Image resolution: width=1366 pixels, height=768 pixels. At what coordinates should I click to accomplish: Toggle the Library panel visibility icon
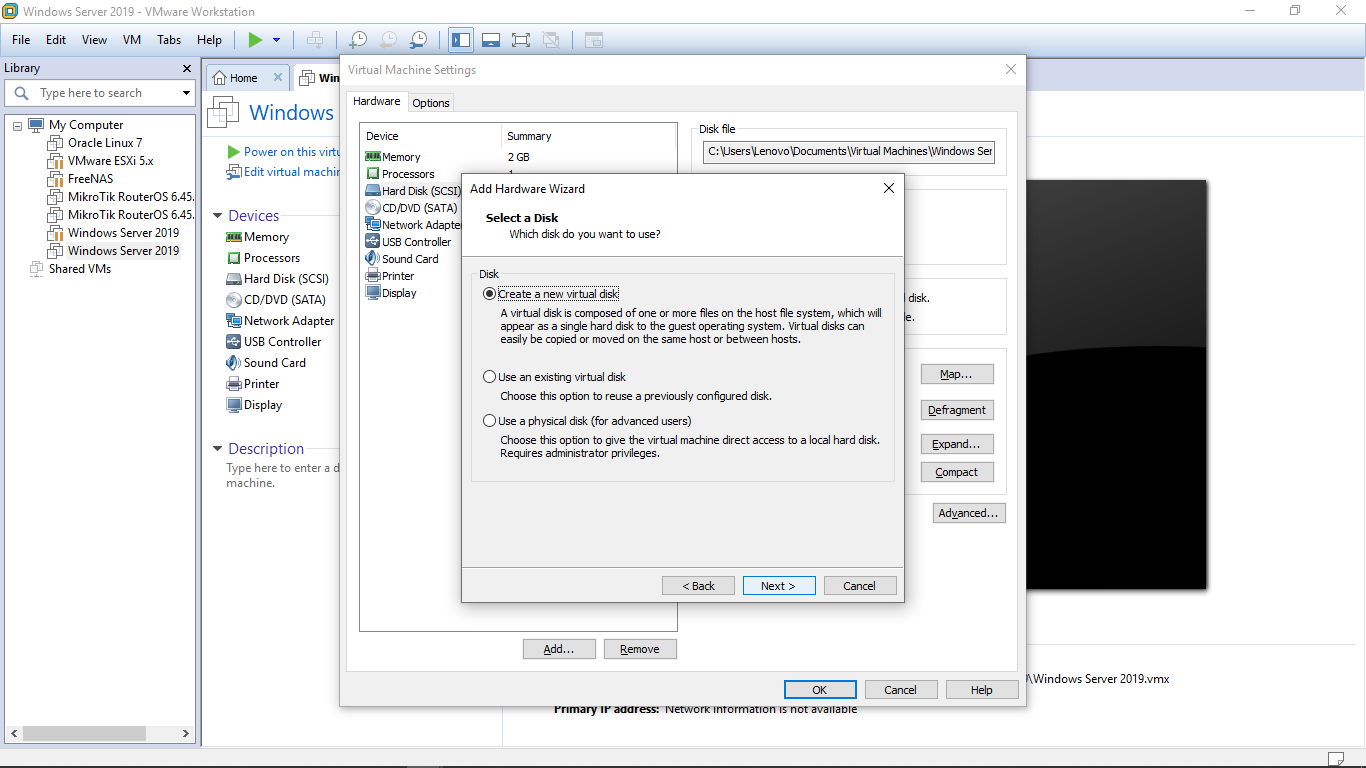click(x=461, y=40)
